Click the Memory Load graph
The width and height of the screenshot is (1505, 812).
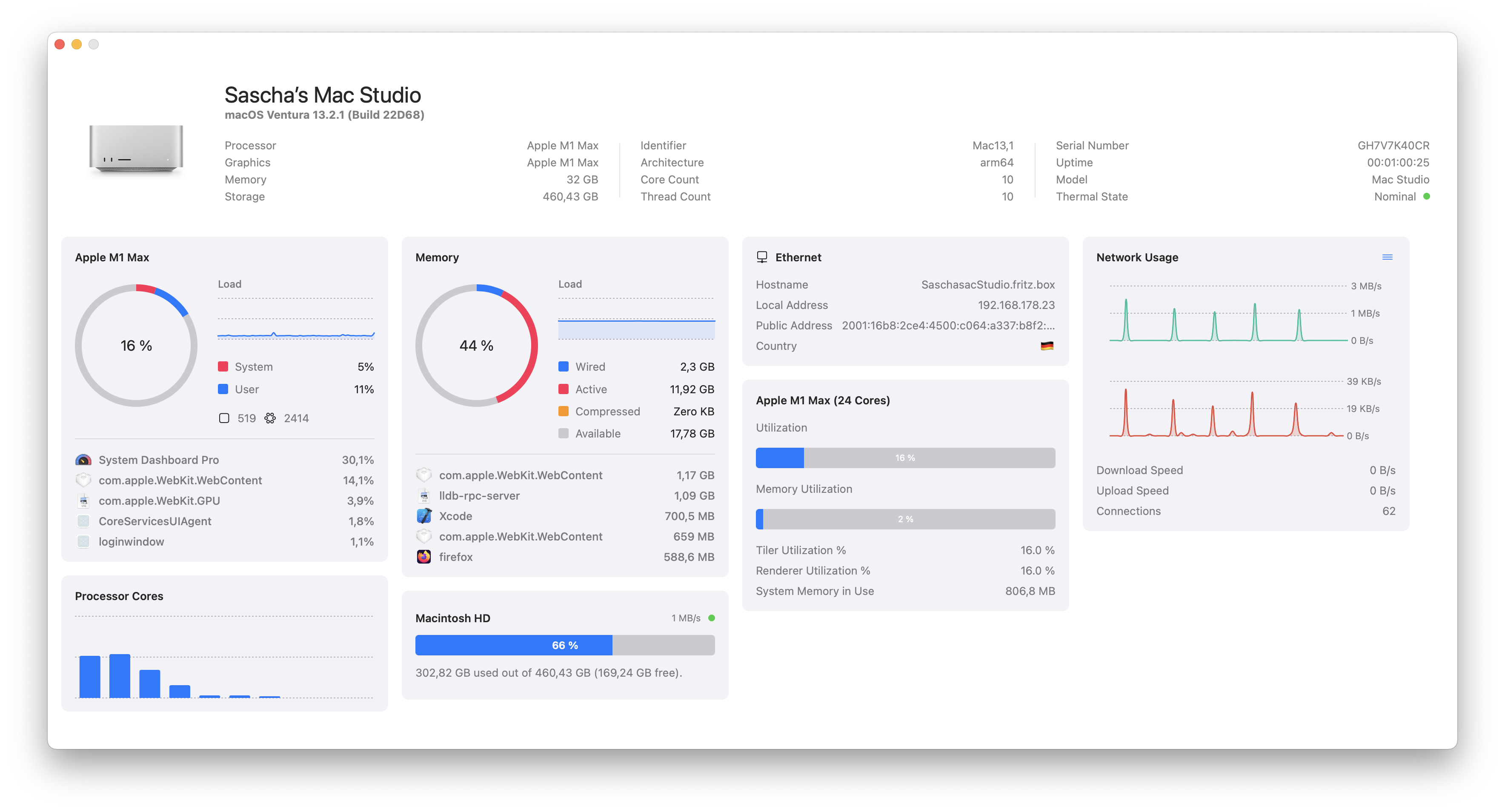(636, 318)
